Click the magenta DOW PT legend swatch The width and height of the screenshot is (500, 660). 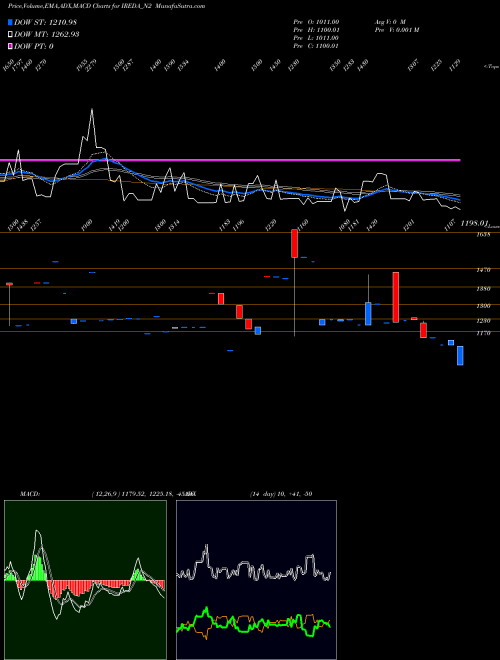pos(10,46)
